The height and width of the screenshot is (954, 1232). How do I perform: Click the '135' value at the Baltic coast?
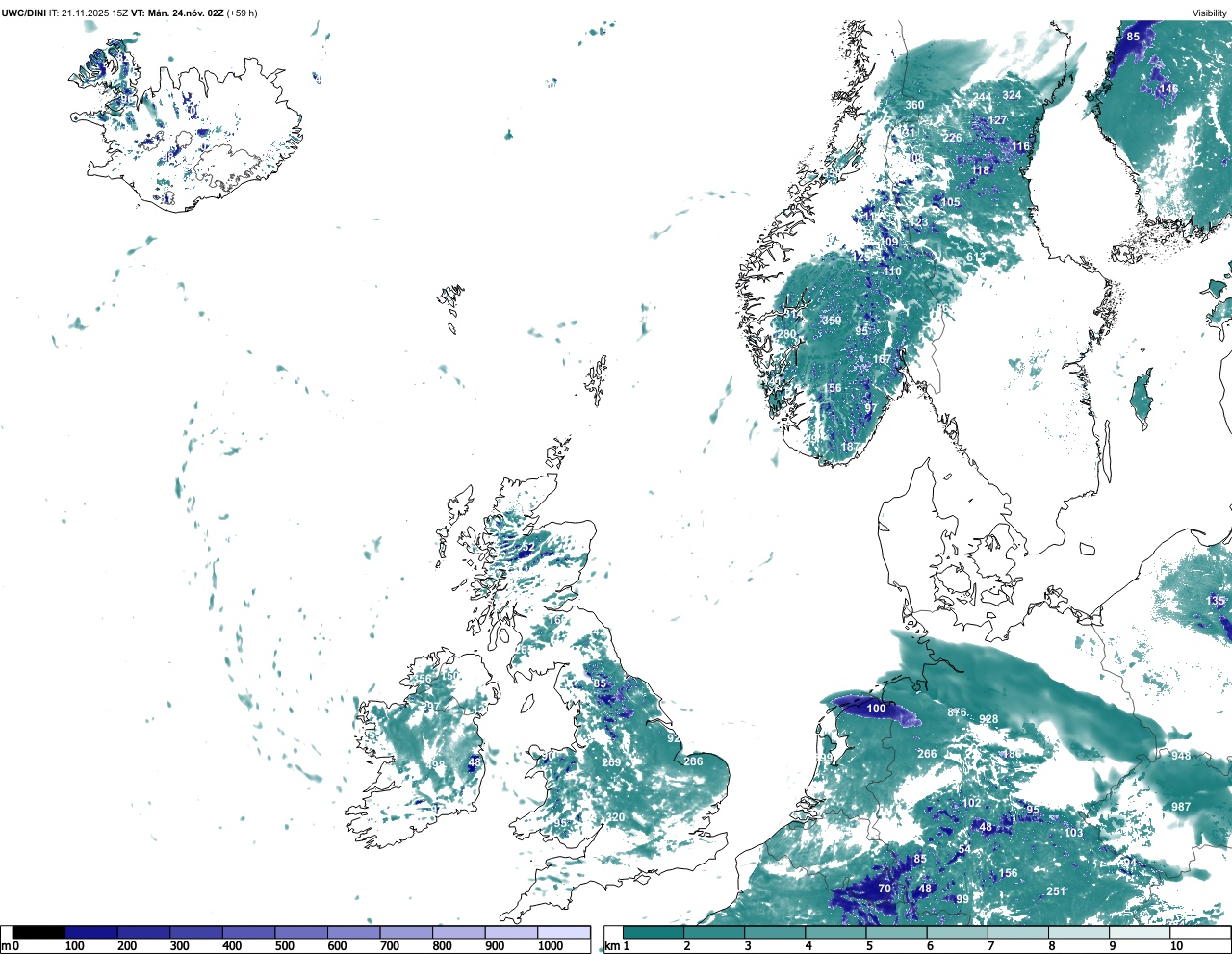pyautogui.click(x=1217, y=600)
